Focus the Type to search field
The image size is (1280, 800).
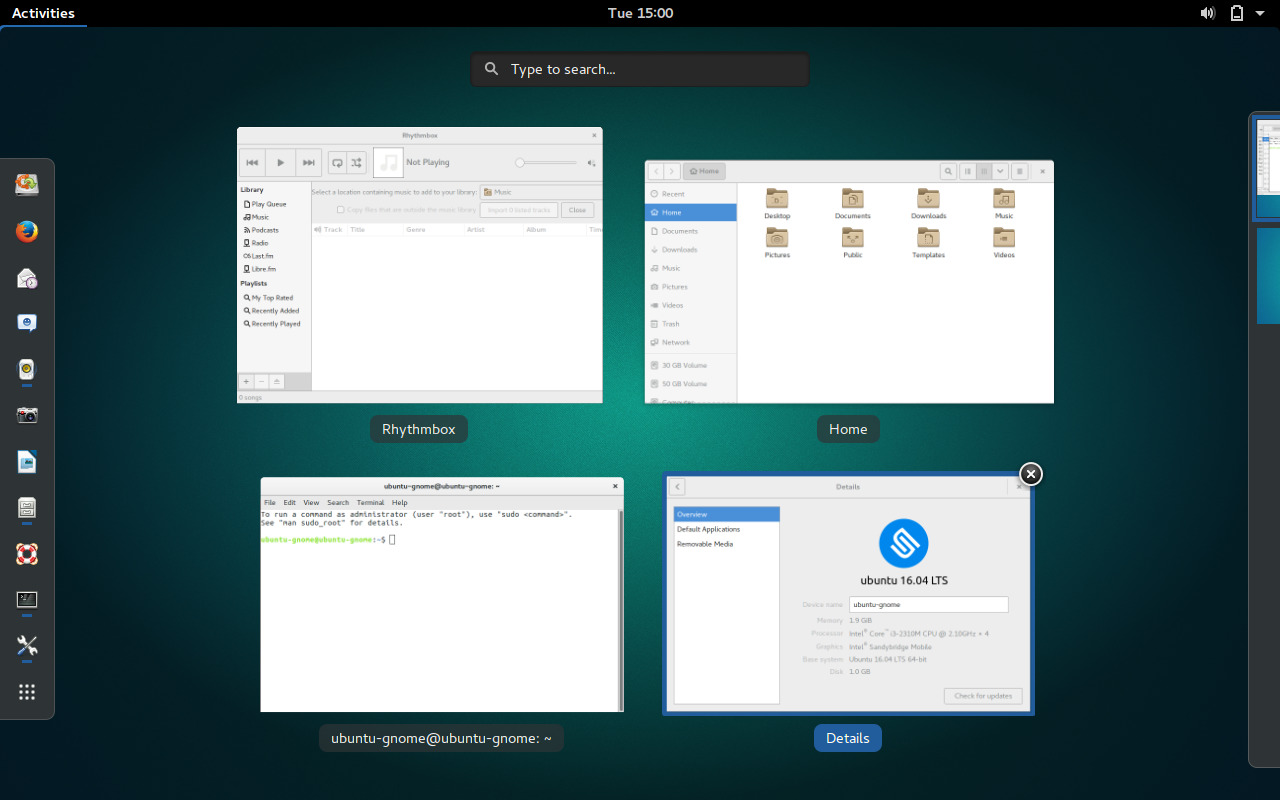pyautogui.click(x=640, y=69)
